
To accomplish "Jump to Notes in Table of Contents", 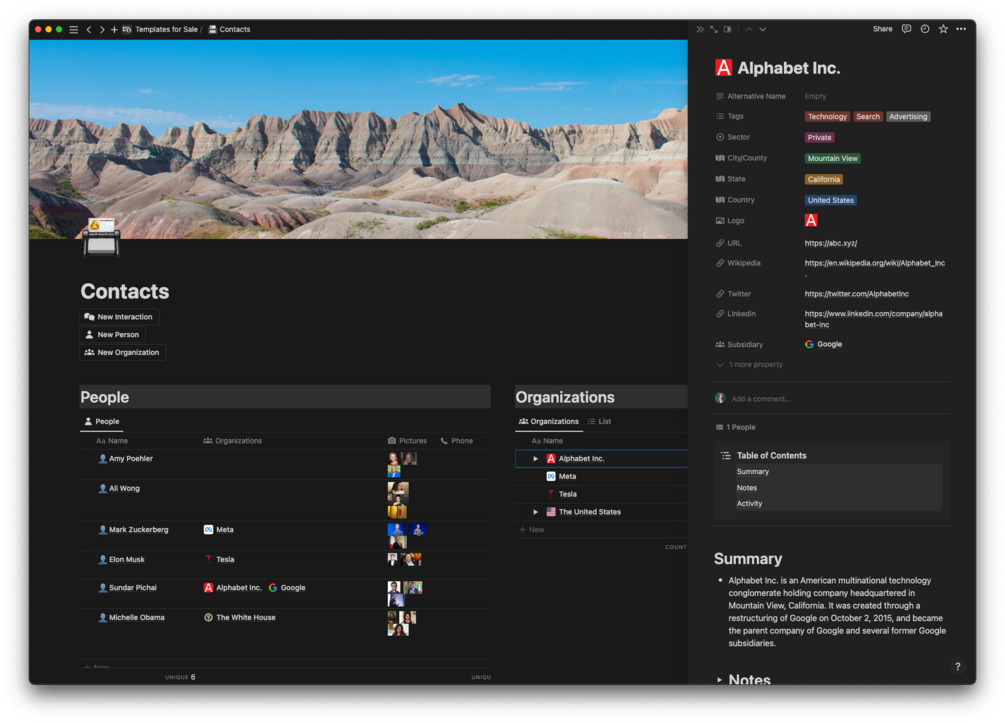I will pos(747,488).
